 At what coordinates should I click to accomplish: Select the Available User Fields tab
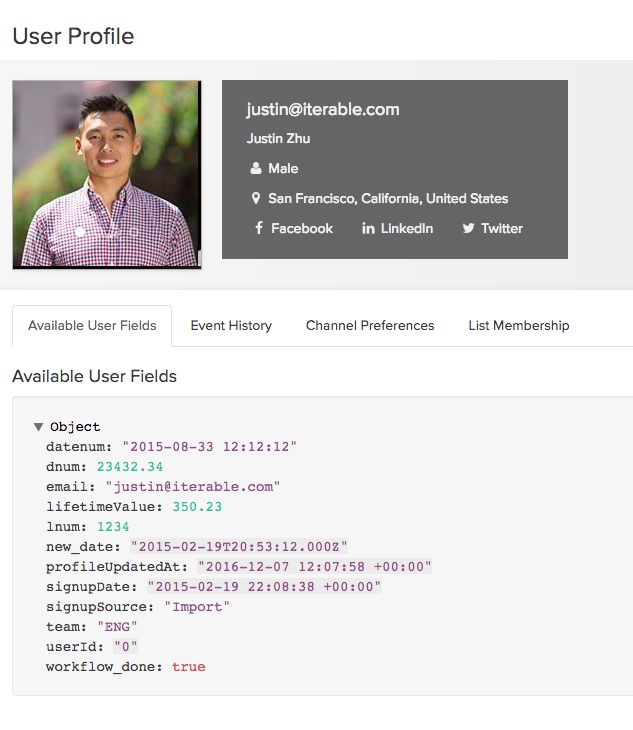pyautogui.click(x=92, y=325)
